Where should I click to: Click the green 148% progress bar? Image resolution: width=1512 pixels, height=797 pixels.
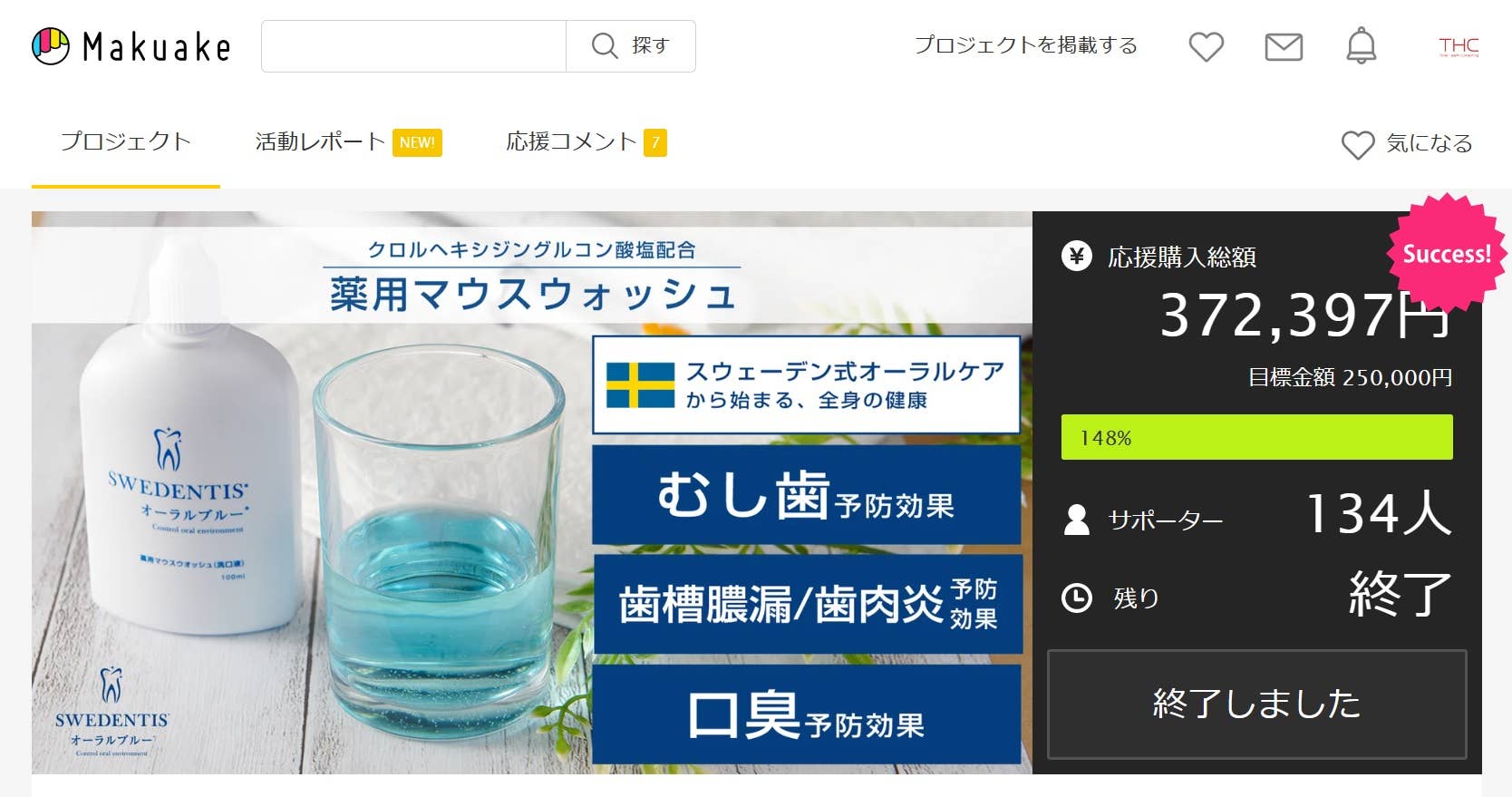coord(1256,437)
